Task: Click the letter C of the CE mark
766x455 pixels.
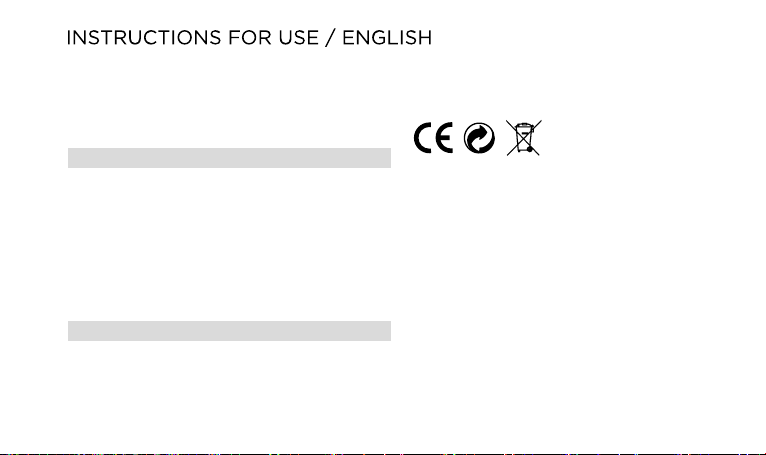Action: pos(422,138)
